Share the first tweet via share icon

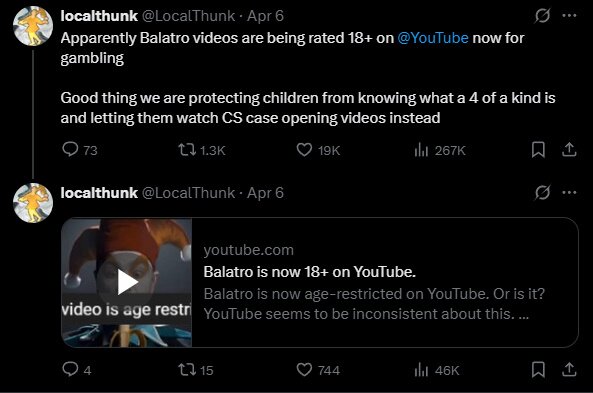coord(569,150)
